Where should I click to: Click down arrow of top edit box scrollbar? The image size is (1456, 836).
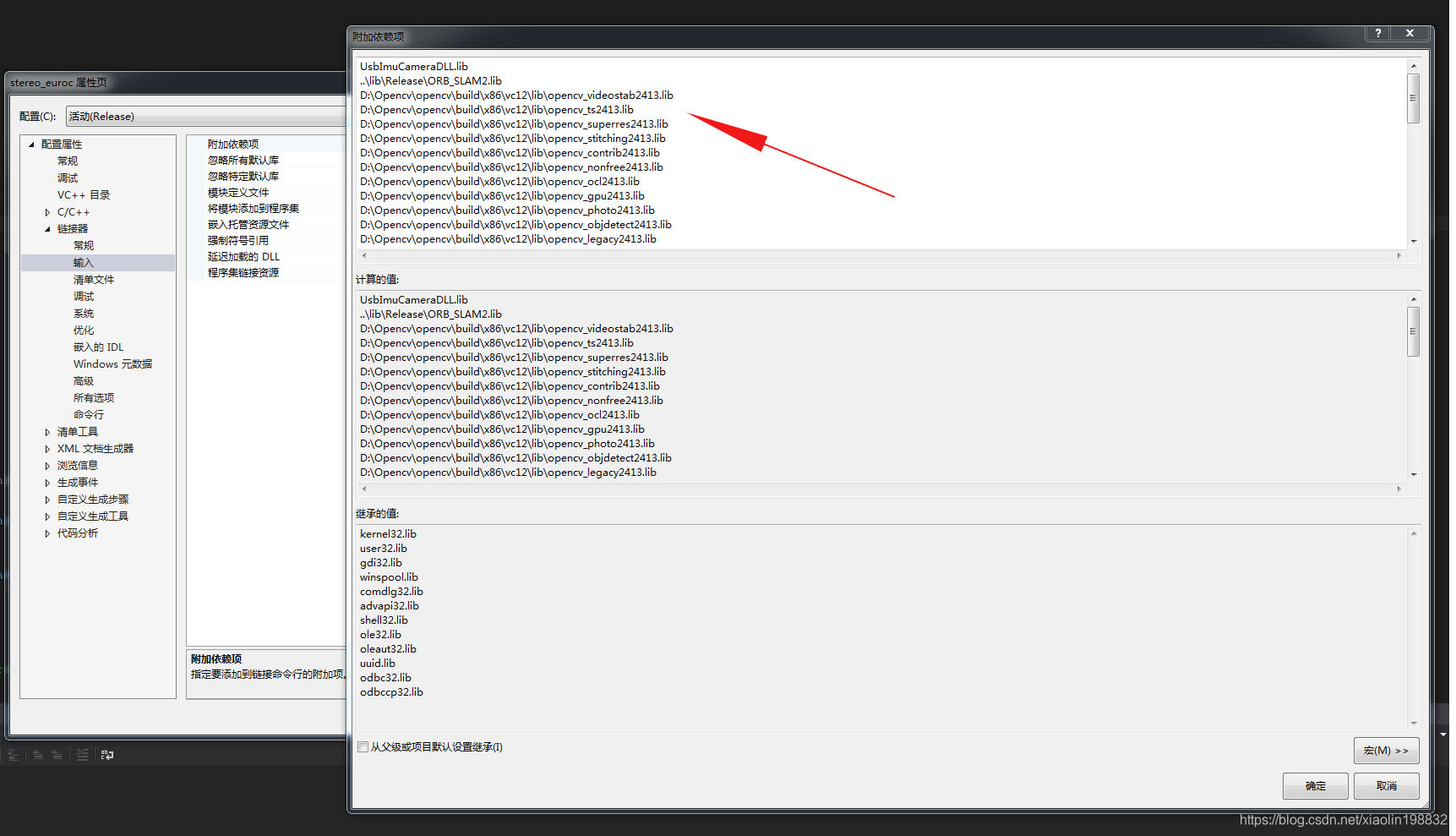click(1413, 242)
